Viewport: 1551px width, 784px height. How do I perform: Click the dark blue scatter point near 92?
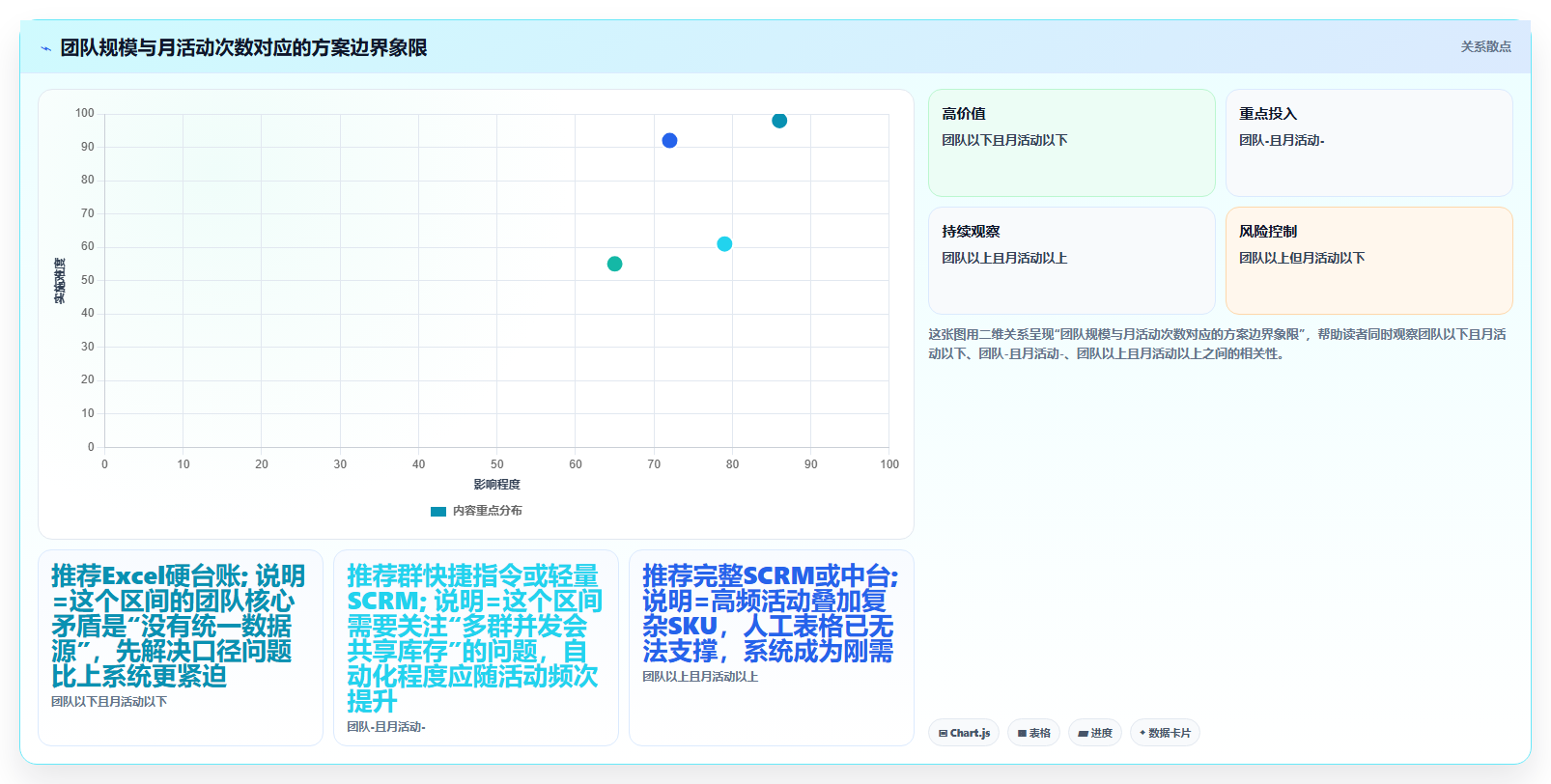669,141
